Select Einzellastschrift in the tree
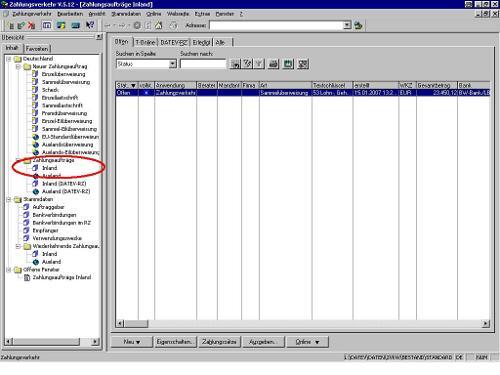This screenshot has height=375, width=500. tap(60, 98)
